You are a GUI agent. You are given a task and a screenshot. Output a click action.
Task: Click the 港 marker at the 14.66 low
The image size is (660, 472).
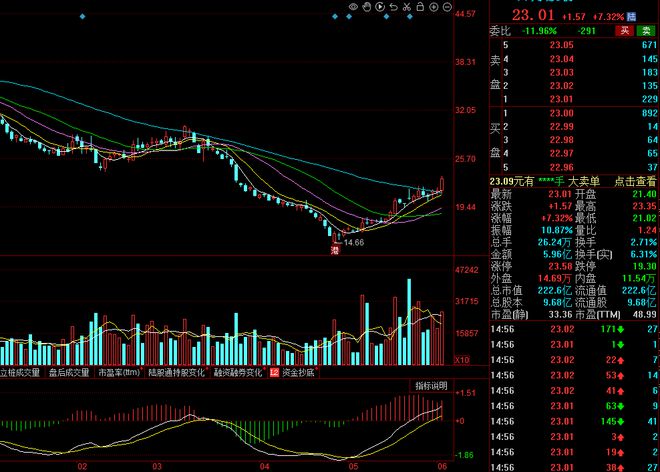[336, 253]
